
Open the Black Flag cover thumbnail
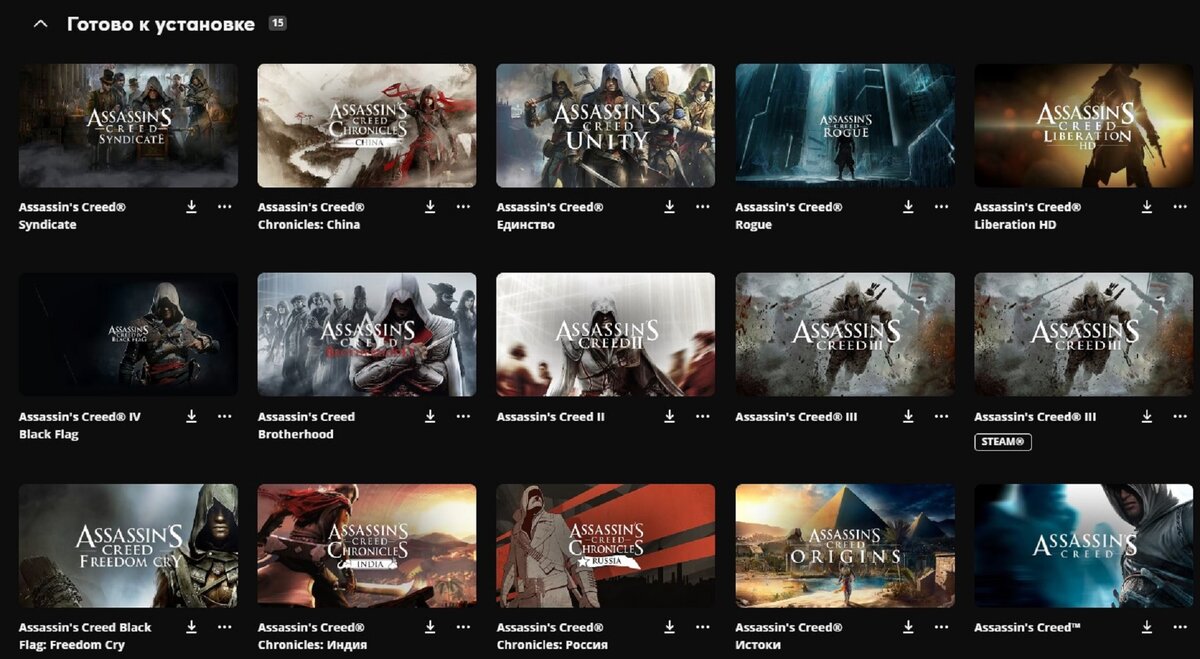(128, 335)
